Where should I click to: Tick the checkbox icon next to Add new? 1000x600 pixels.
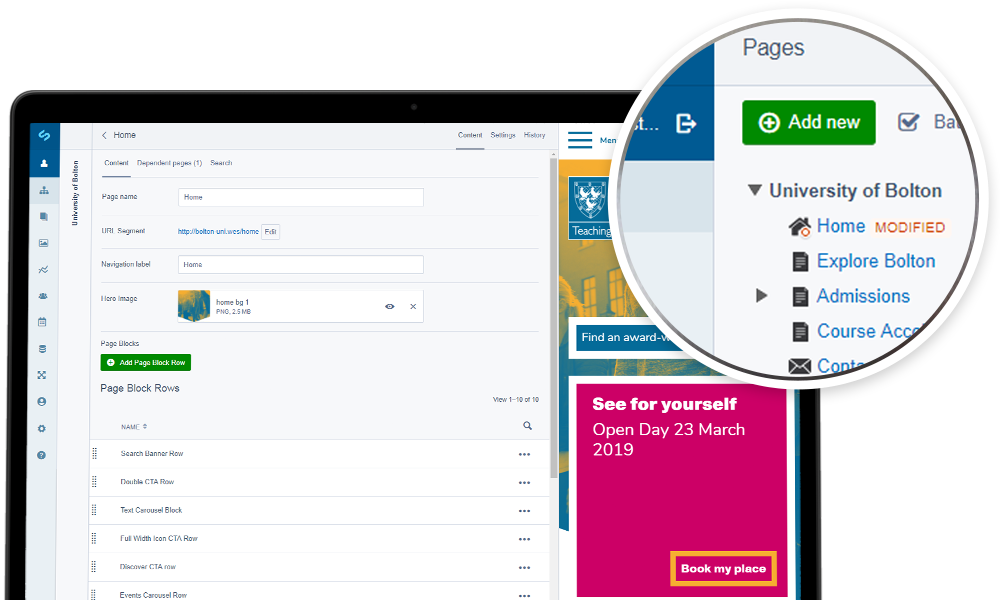click(908, 122)
